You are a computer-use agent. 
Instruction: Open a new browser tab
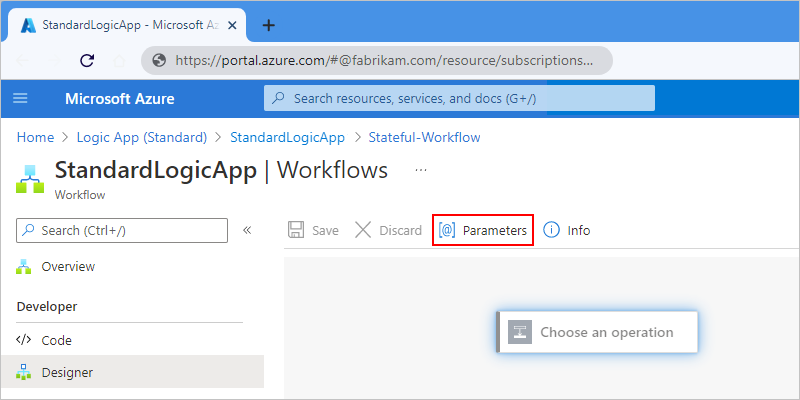point(268,26)
